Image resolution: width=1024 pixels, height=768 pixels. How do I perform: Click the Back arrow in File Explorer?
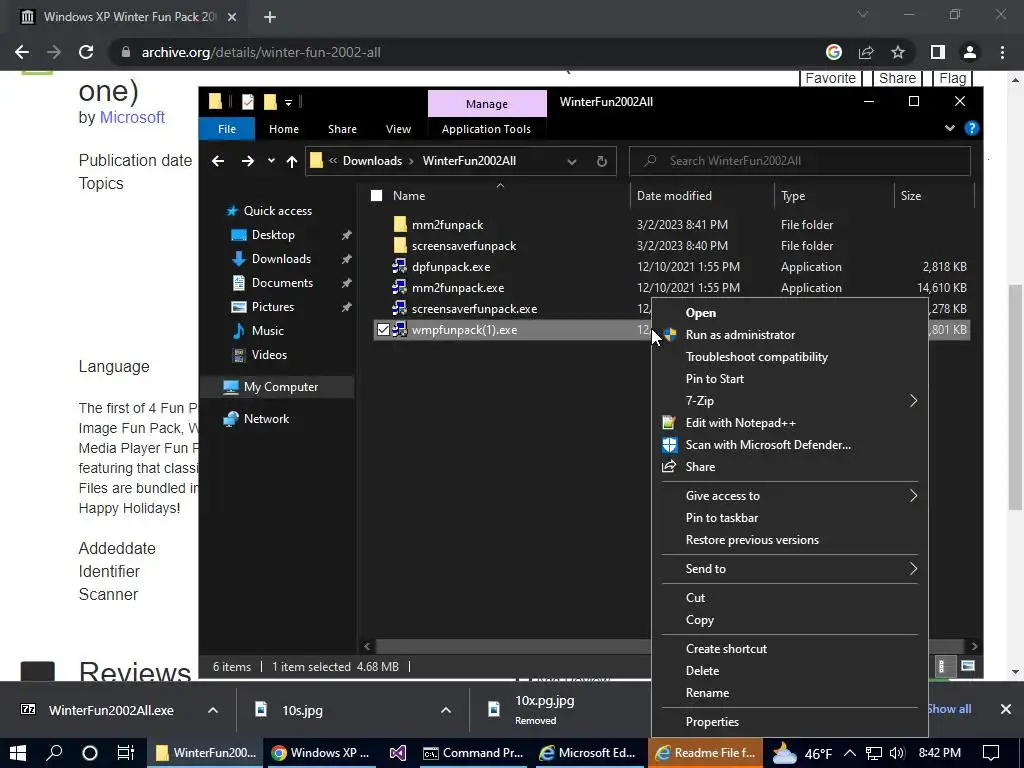(218, 161)
